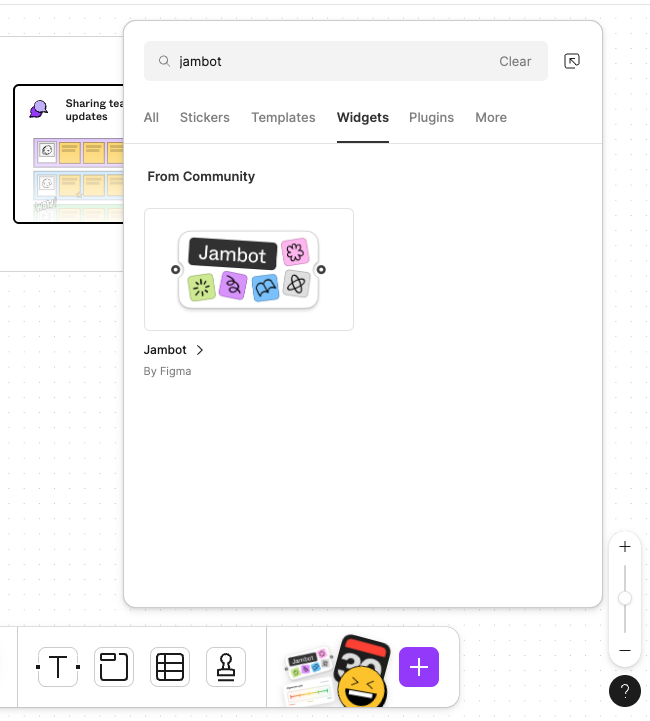Click the From Community heading
The image size is (650, 721).
pos(201,176)
